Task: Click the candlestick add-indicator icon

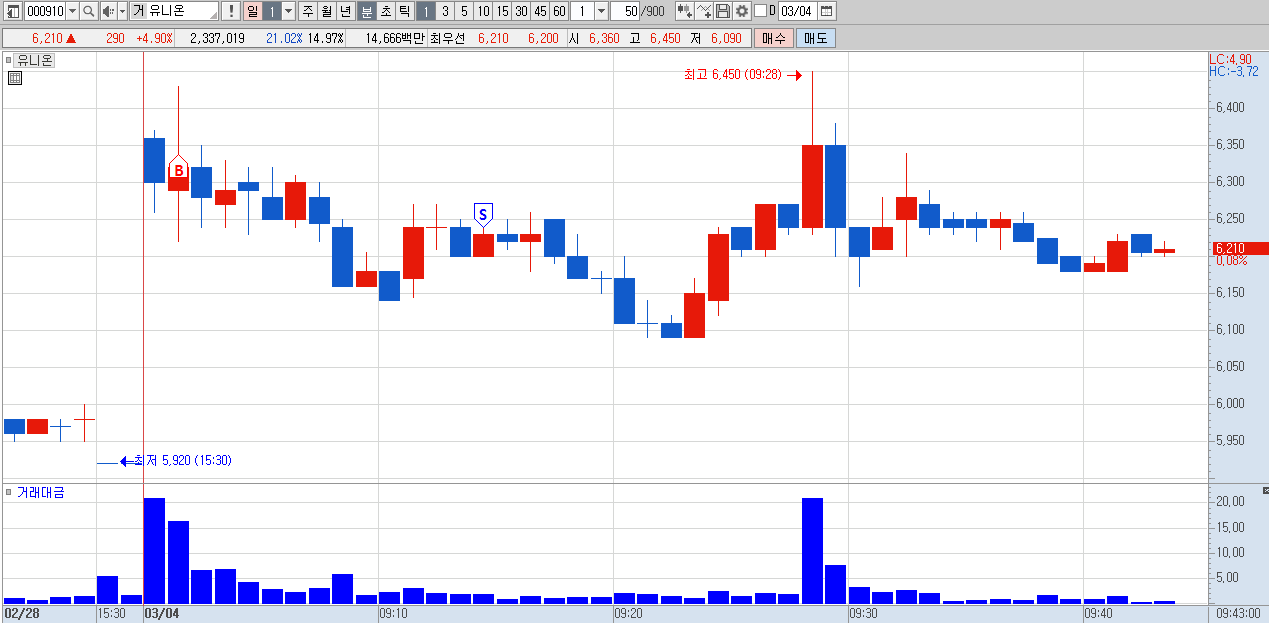Action: click(685, 11)
